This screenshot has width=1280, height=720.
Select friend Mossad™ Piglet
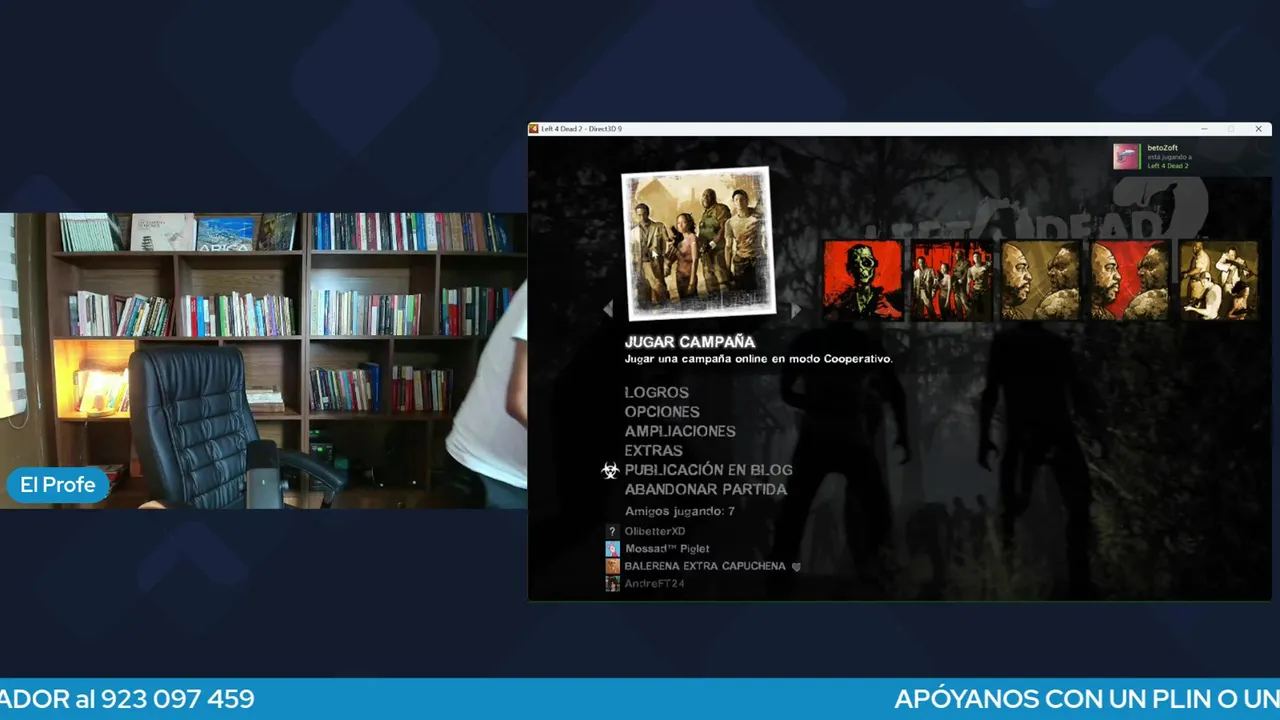(x=667, y=548)
